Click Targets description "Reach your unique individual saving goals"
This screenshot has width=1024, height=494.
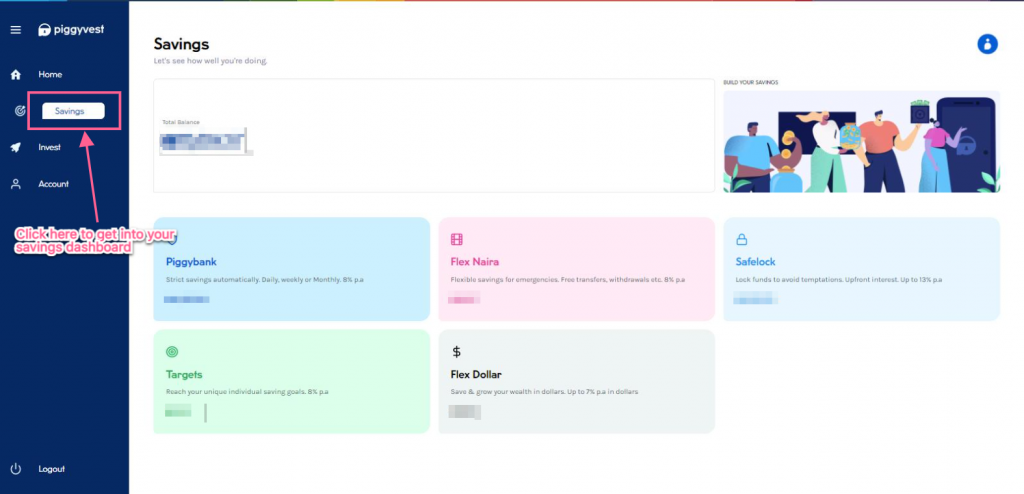(x=248, y=392)
